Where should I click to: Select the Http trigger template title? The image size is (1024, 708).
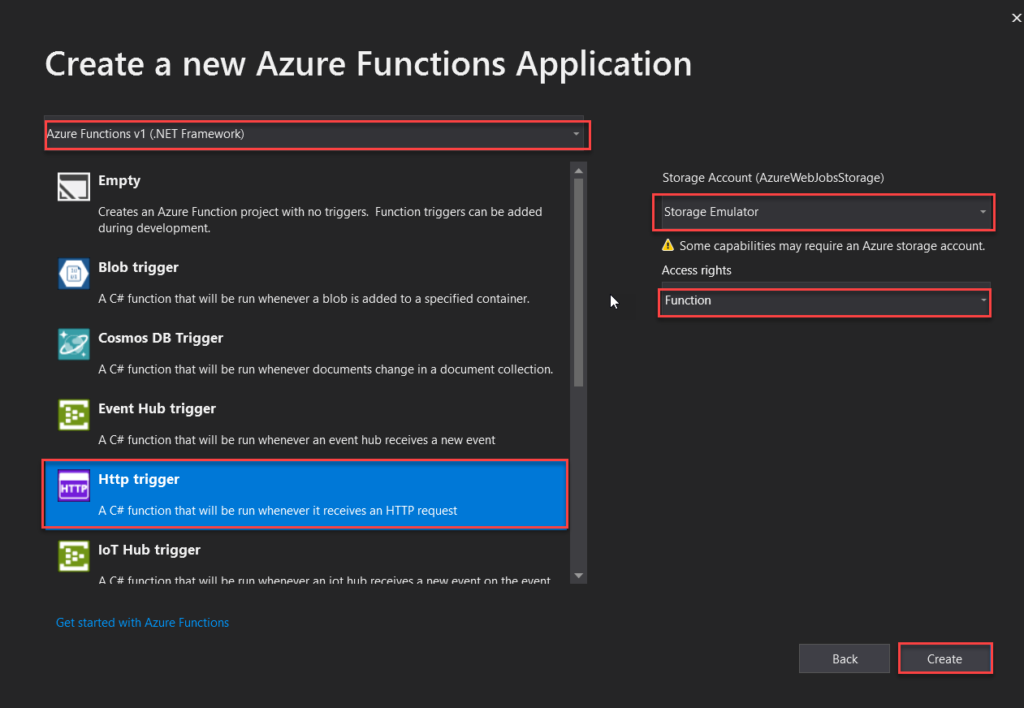[x=138, y=479]
